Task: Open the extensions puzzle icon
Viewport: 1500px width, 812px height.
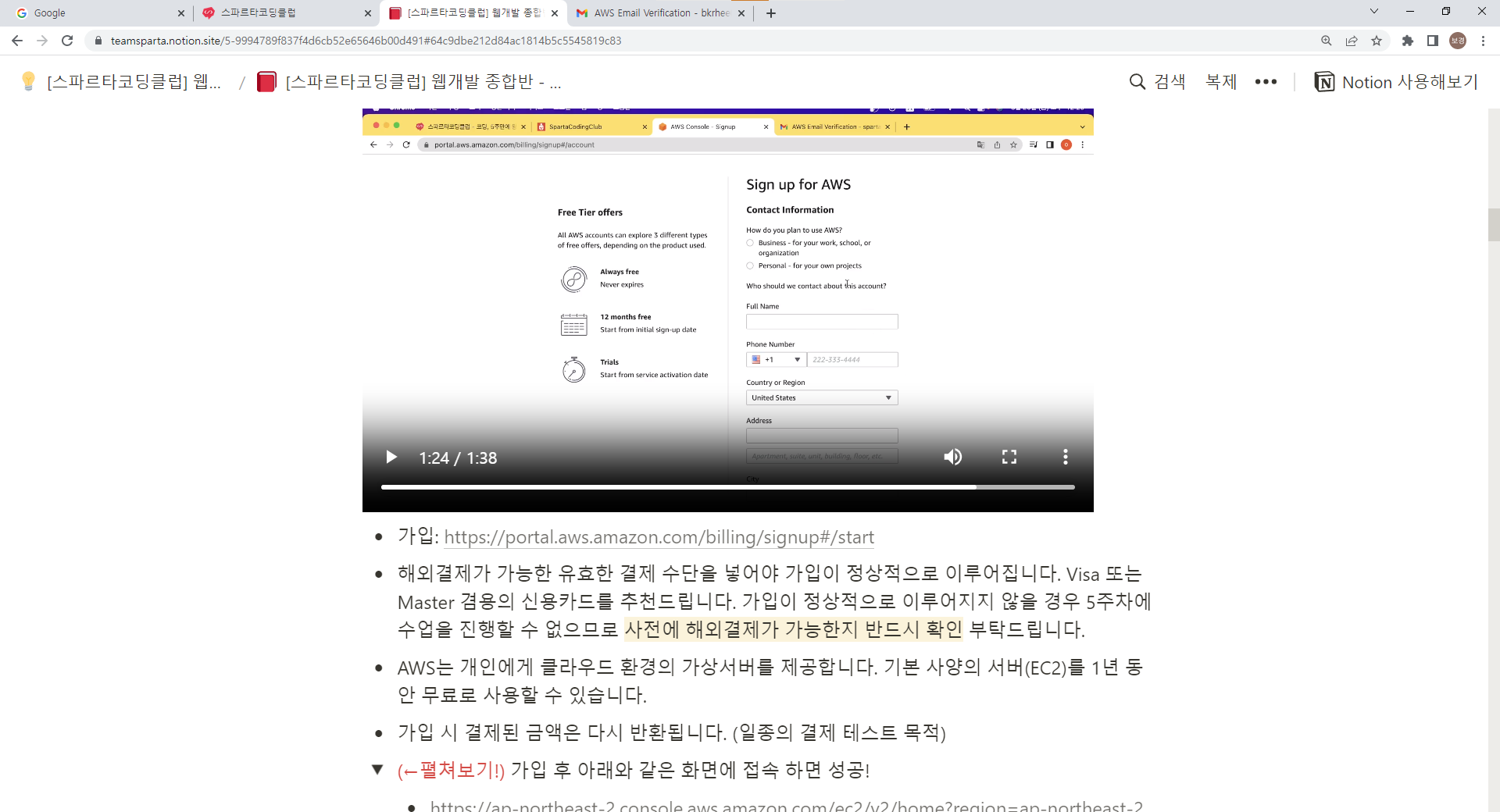Action: point(1408,41)
